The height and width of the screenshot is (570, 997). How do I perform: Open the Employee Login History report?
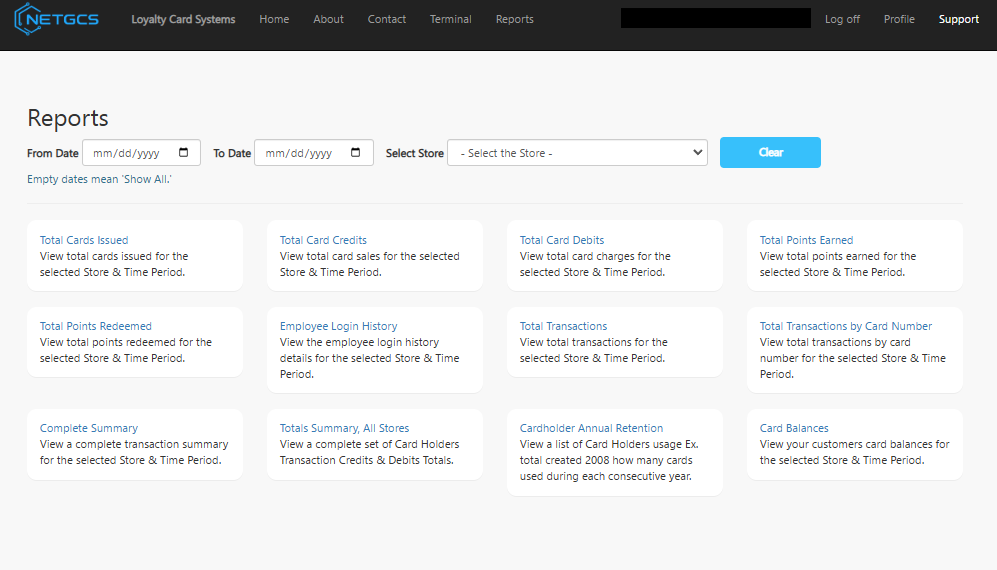338,326
